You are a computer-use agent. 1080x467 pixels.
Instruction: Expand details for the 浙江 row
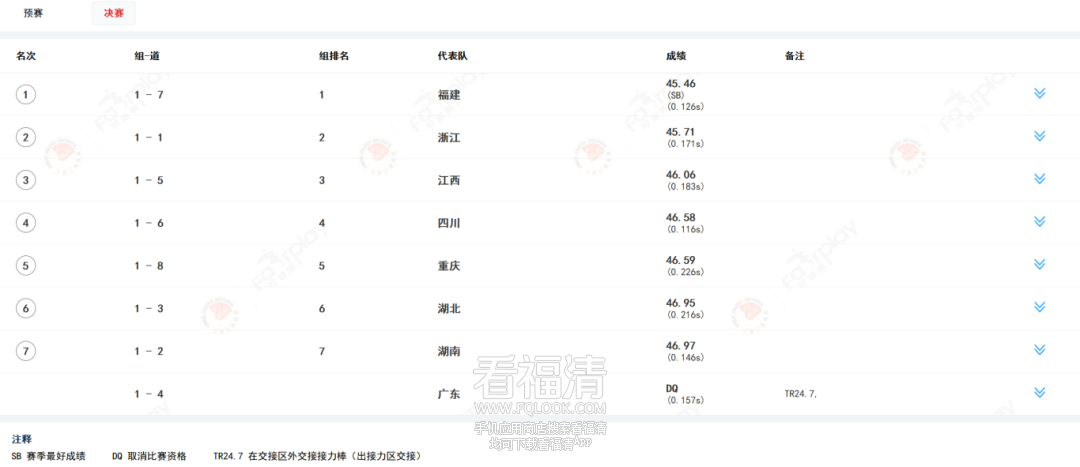point(1039,137)
